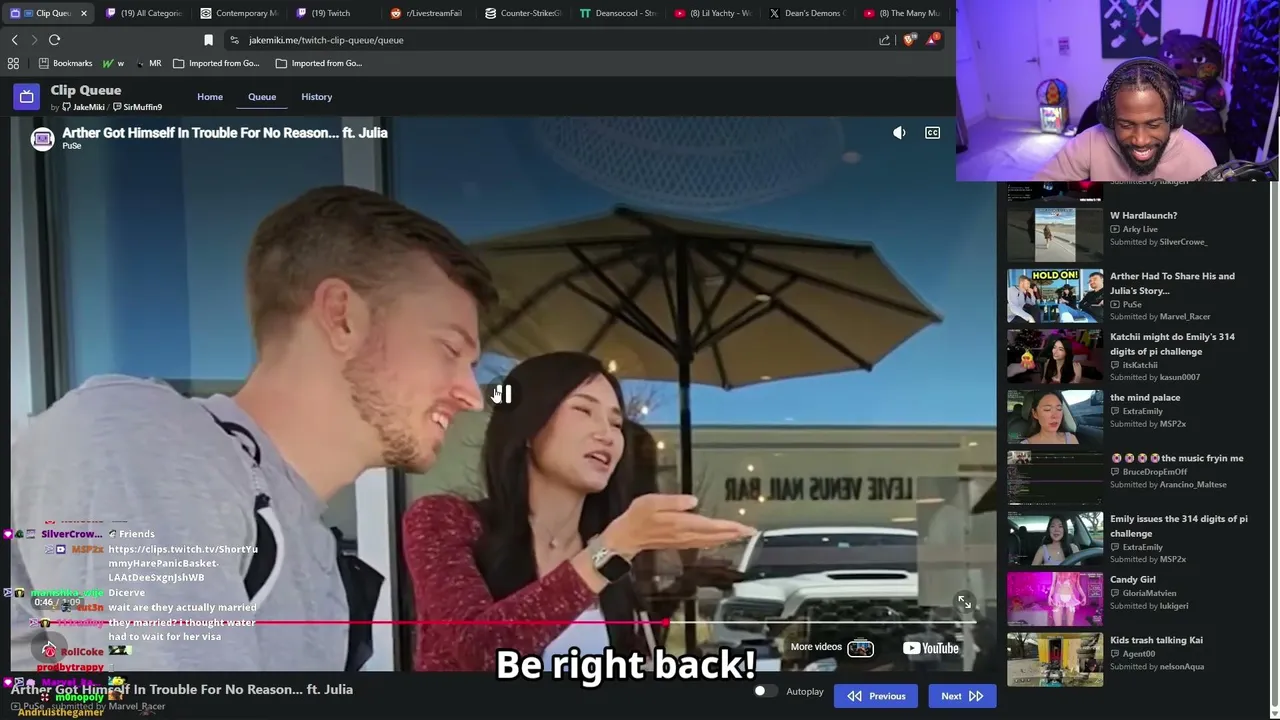Open the Bookmarks folder in bookmarks bar
Screen dimensions: 1280x720
click(65, 63)
